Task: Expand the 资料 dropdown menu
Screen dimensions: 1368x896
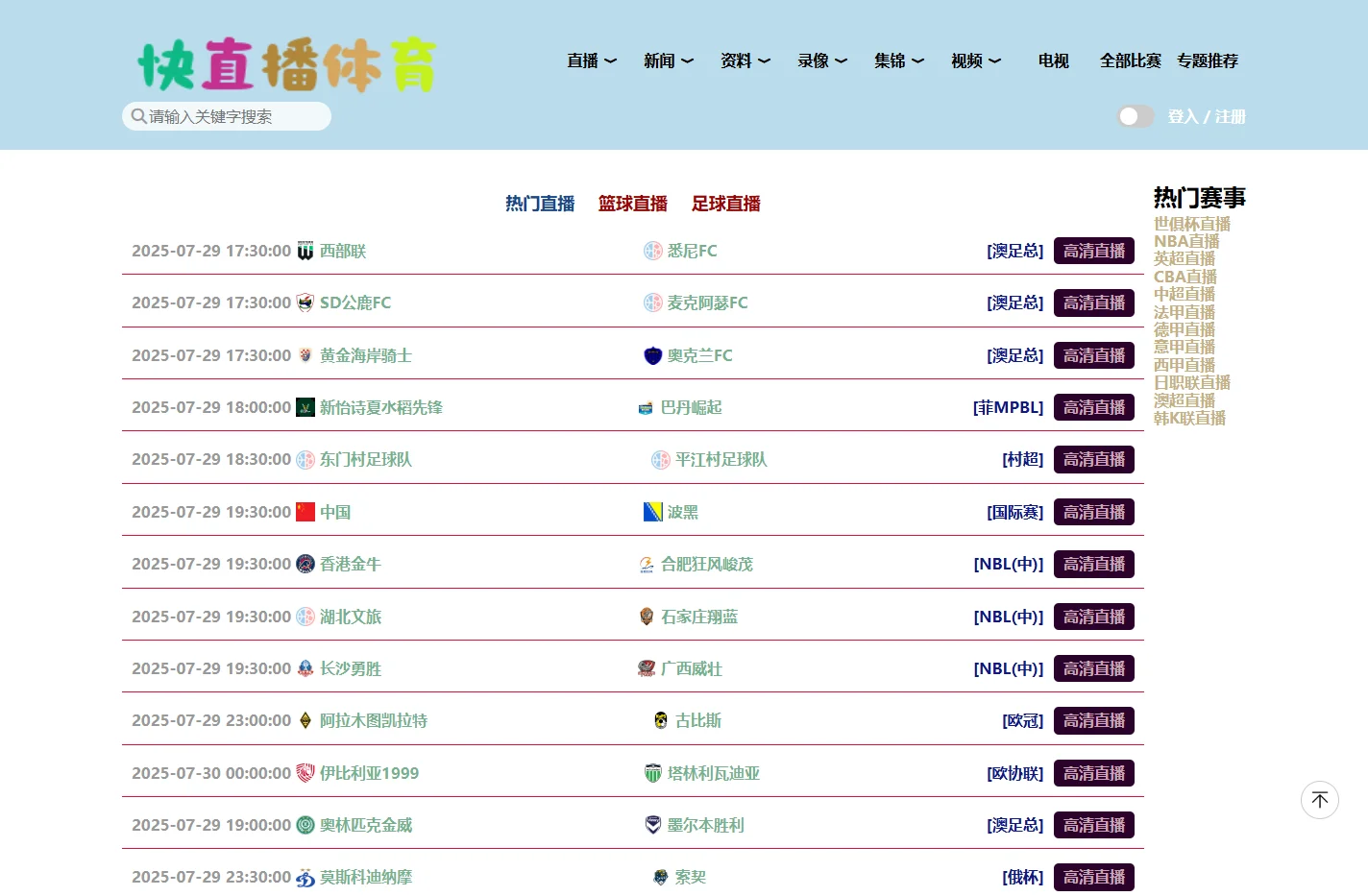Action: [x=745, y=61]
